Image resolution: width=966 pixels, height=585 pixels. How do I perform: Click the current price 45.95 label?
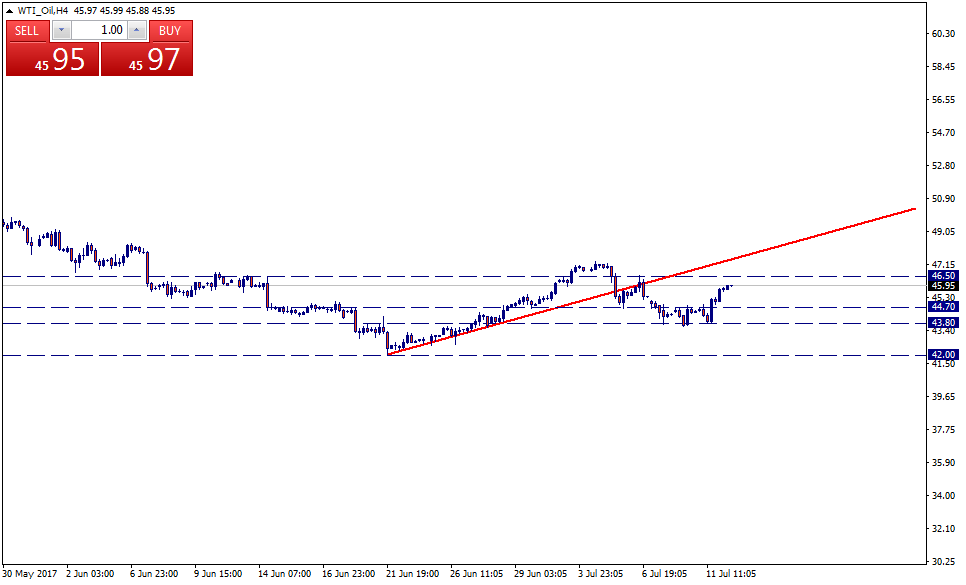click(943, 285)
